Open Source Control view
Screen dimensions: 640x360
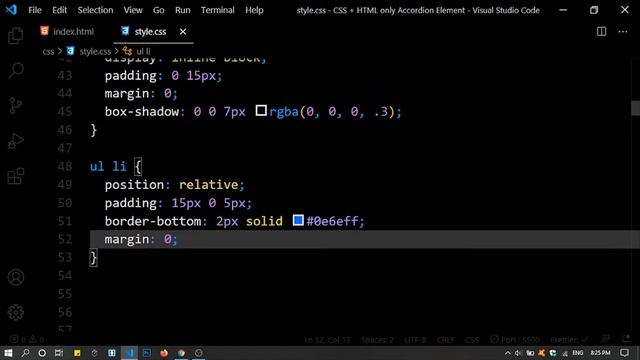[x=16, y=106]
